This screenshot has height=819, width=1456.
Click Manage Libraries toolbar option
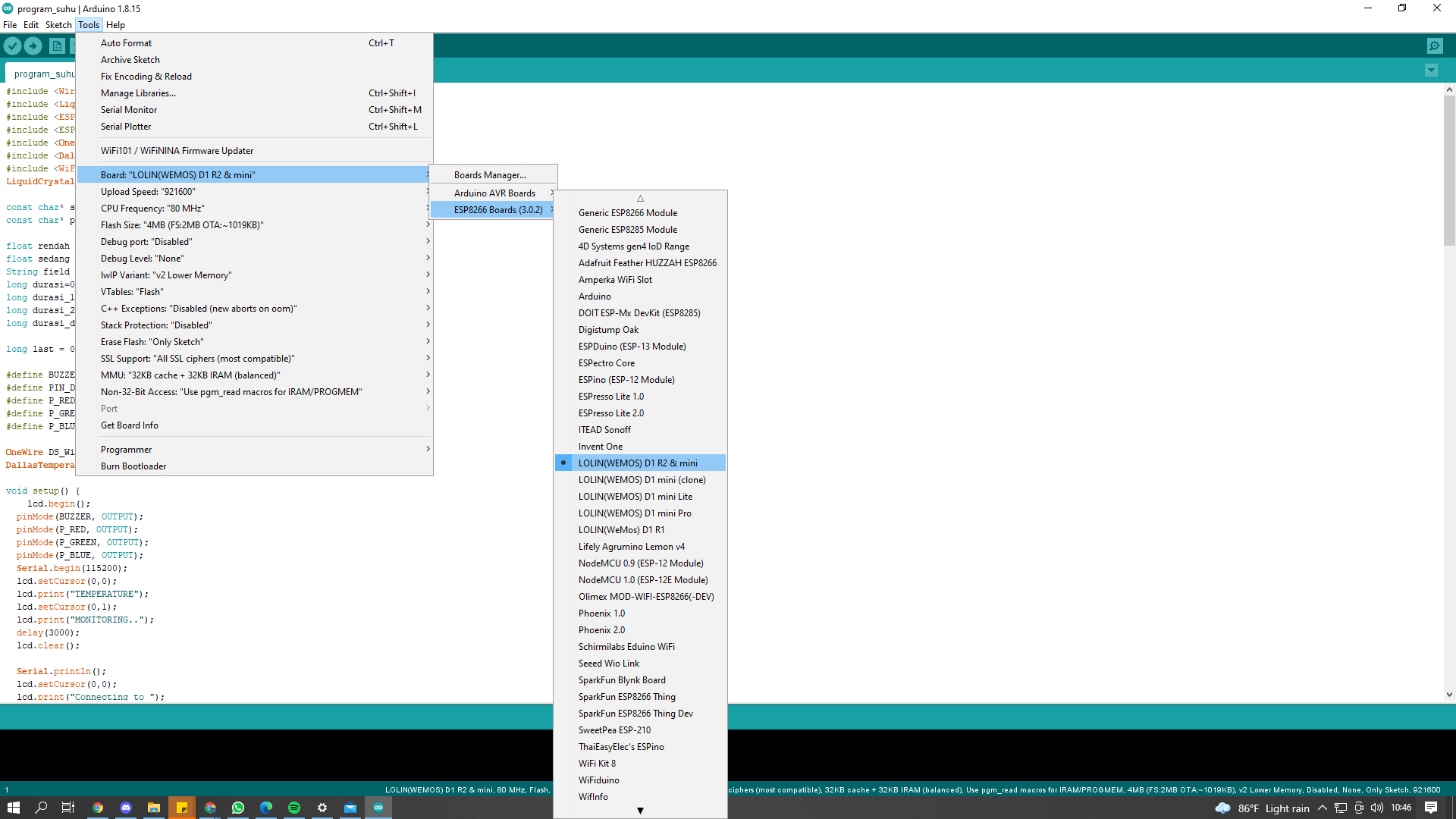pyautogui.click(x=137, y=92)
